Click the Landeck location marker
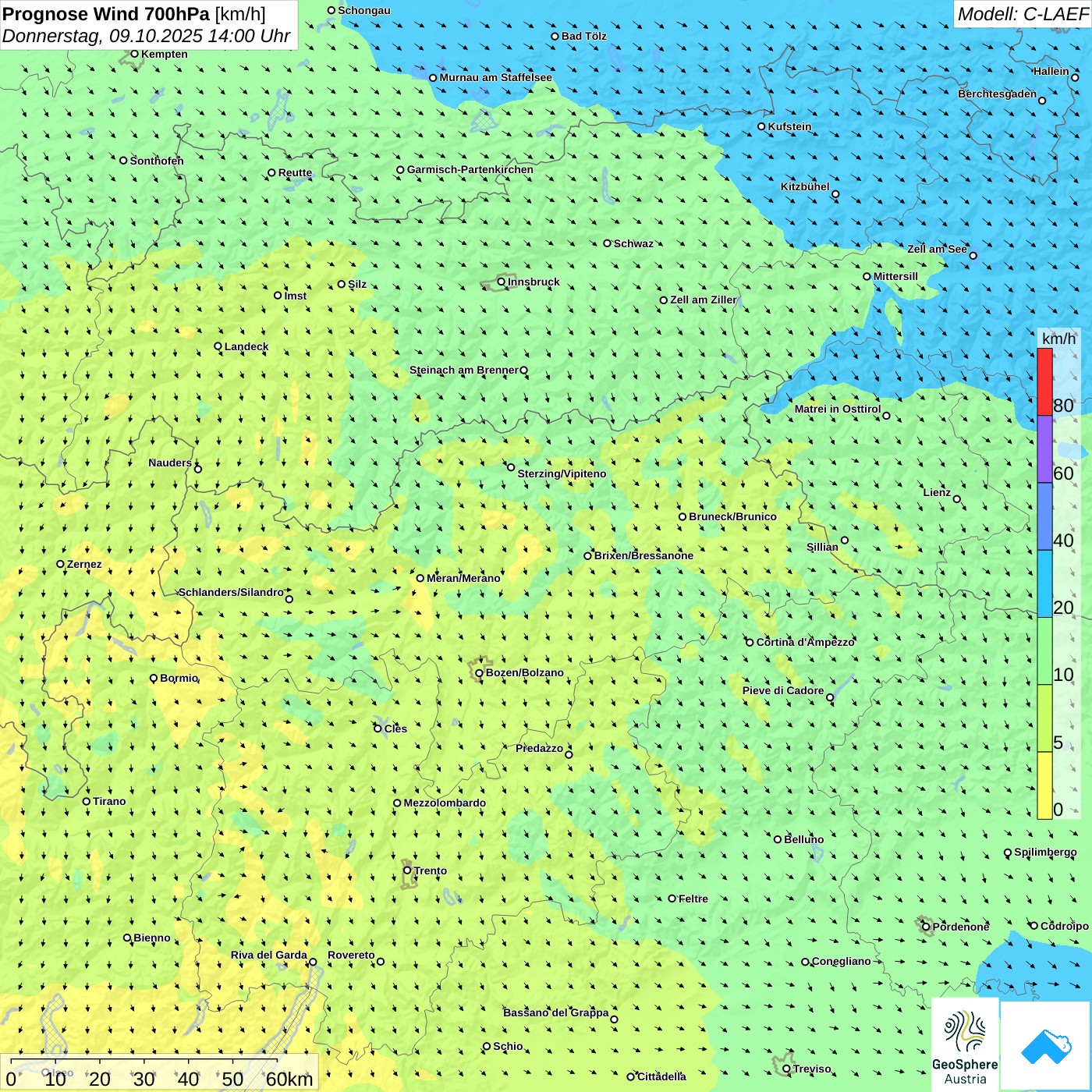The image size is (1092, 1092). (218, 346)
